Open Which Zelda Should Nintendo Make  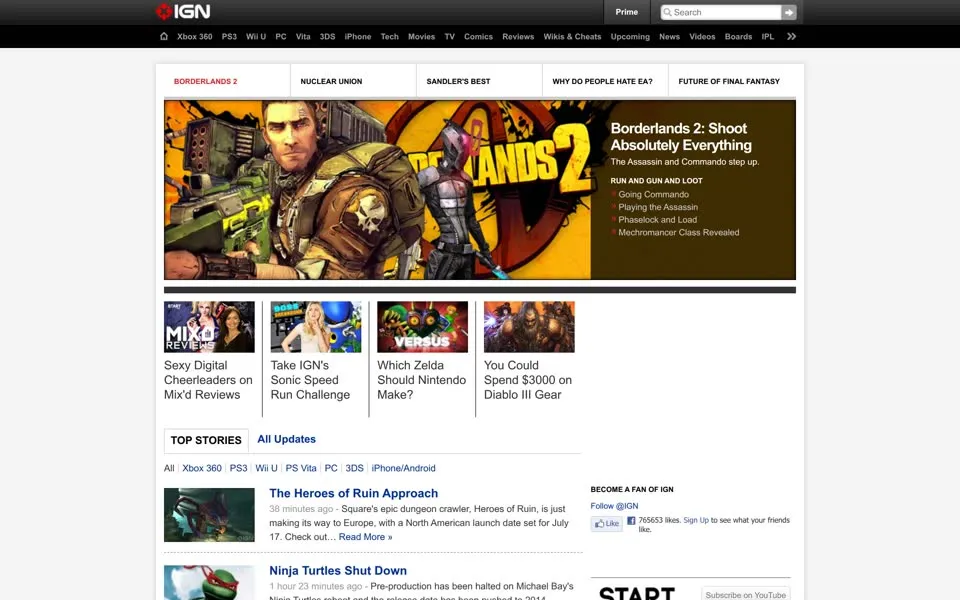point(421,380)
